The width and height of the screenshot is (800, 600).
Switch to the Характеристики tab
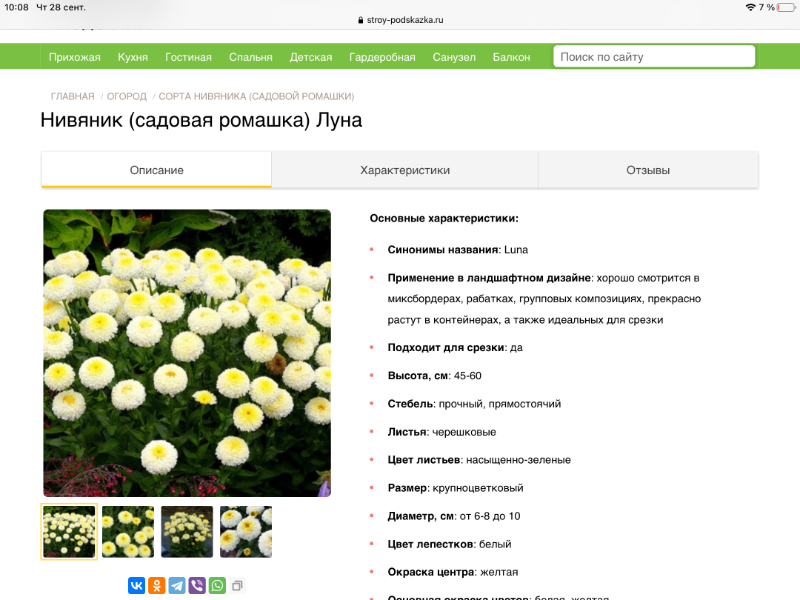[405, 170]
